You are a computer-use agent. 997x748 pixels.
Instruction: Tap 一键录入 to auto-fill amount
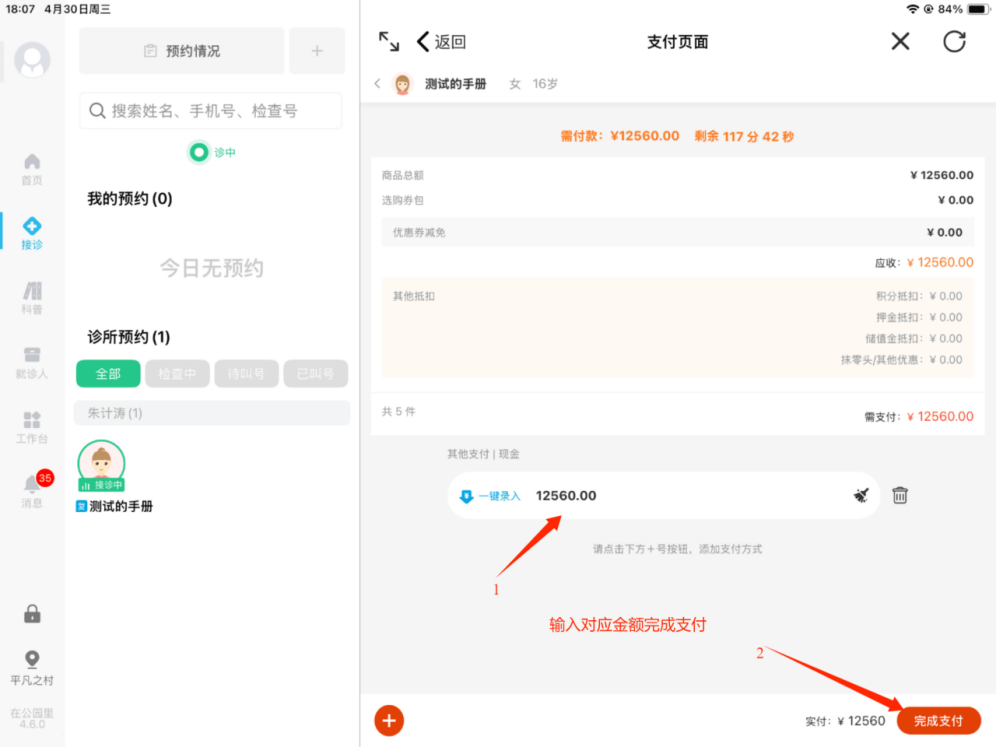coord(490,496)
